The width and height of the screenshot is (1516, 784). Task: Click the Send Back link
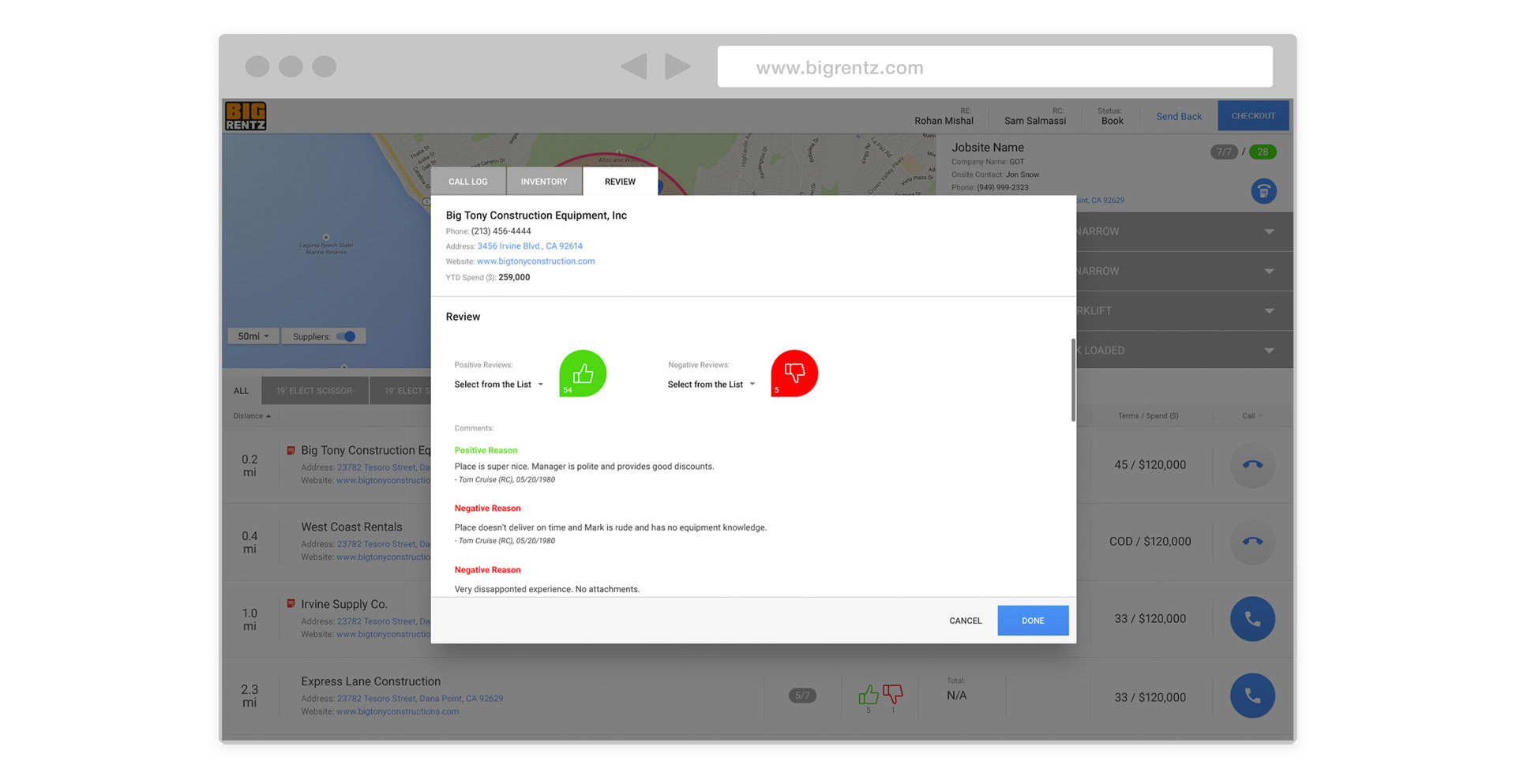coord(1179,117)
